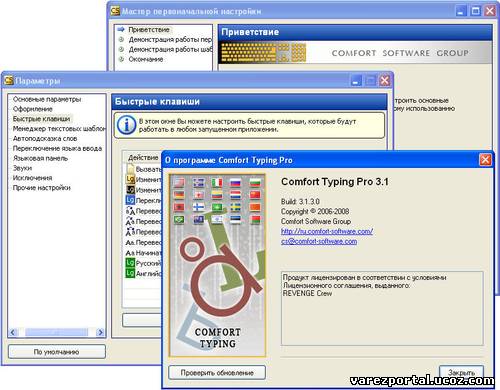
Task: Click По умолчанию button
Action: pyautogui.click(x=57, y=352)
